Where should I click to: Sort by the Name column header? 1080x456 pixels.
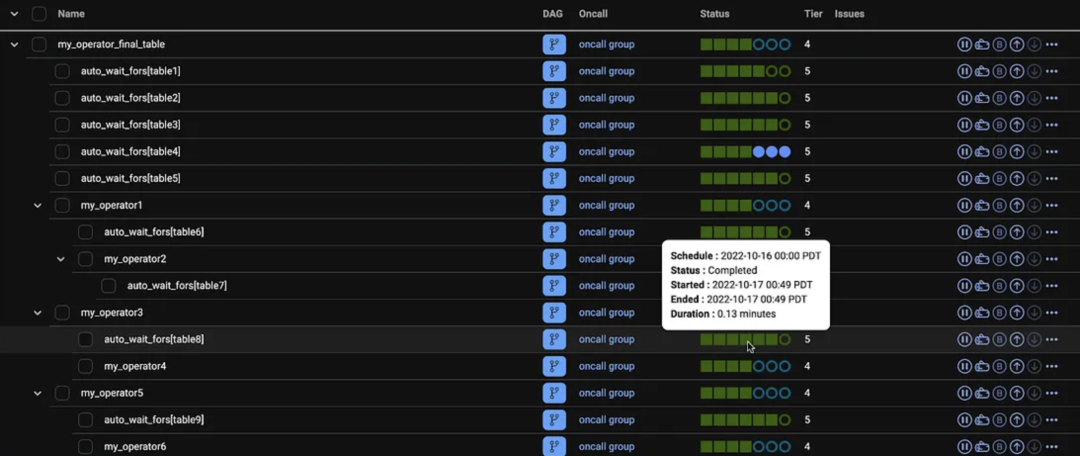pos(71,14)
